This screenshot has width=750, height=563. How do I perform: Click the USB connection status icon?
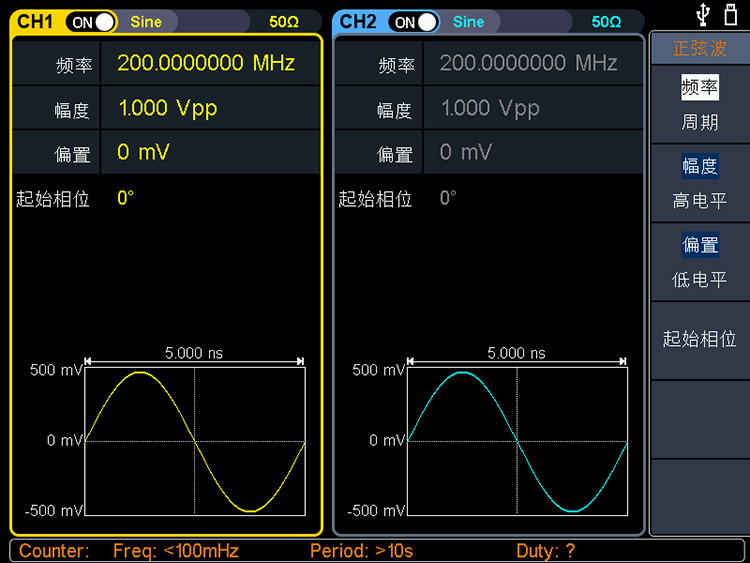pos(704,14)
